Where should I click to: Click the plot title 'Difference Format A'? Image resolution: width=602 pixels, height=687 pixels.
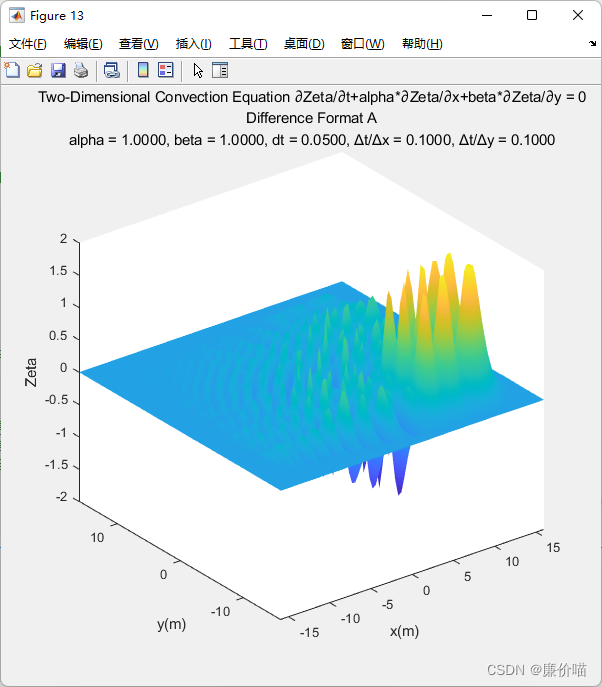[312, 118]
